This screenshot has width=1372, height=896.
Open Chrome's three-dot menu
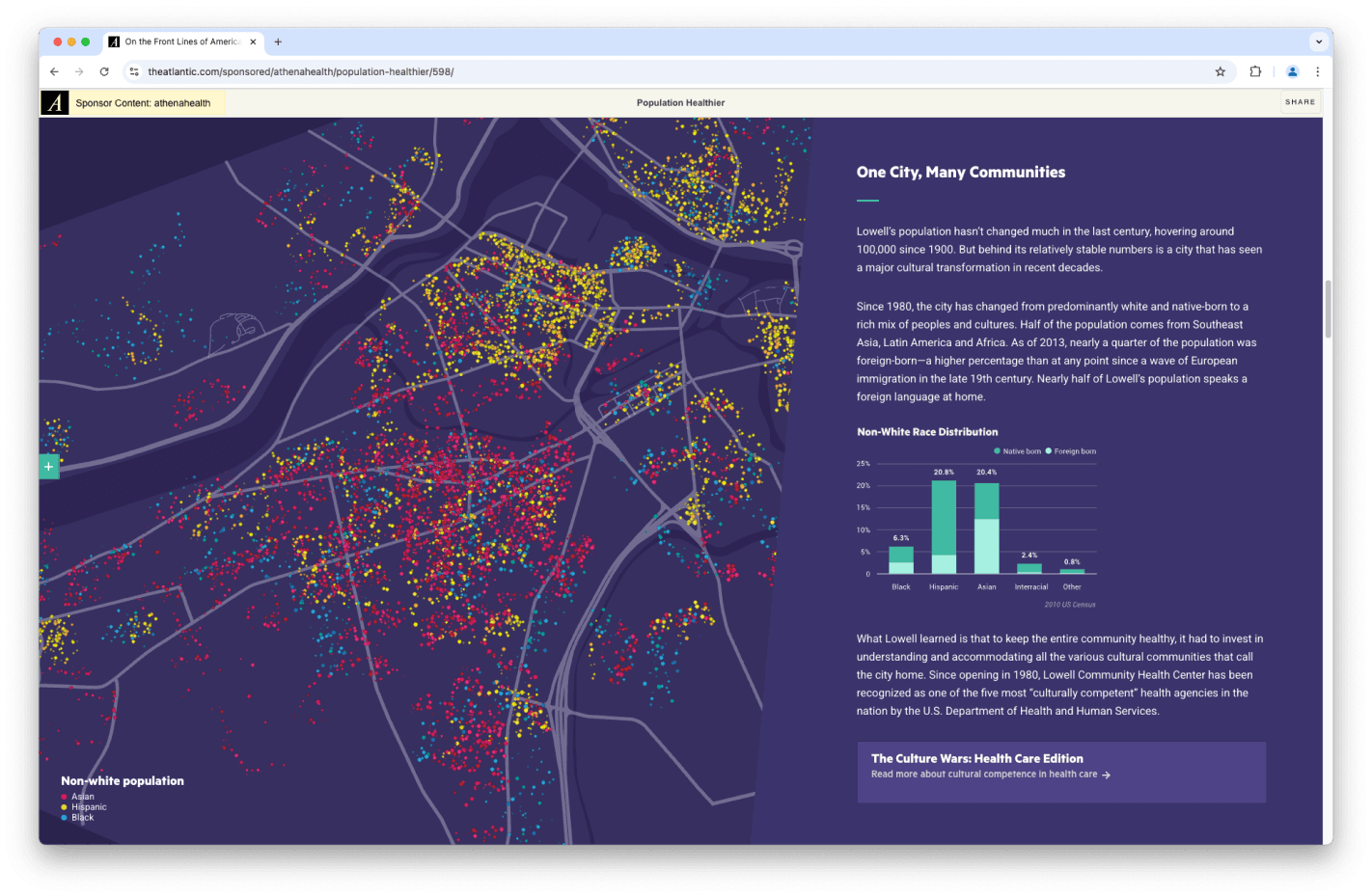coord(1317,71)
